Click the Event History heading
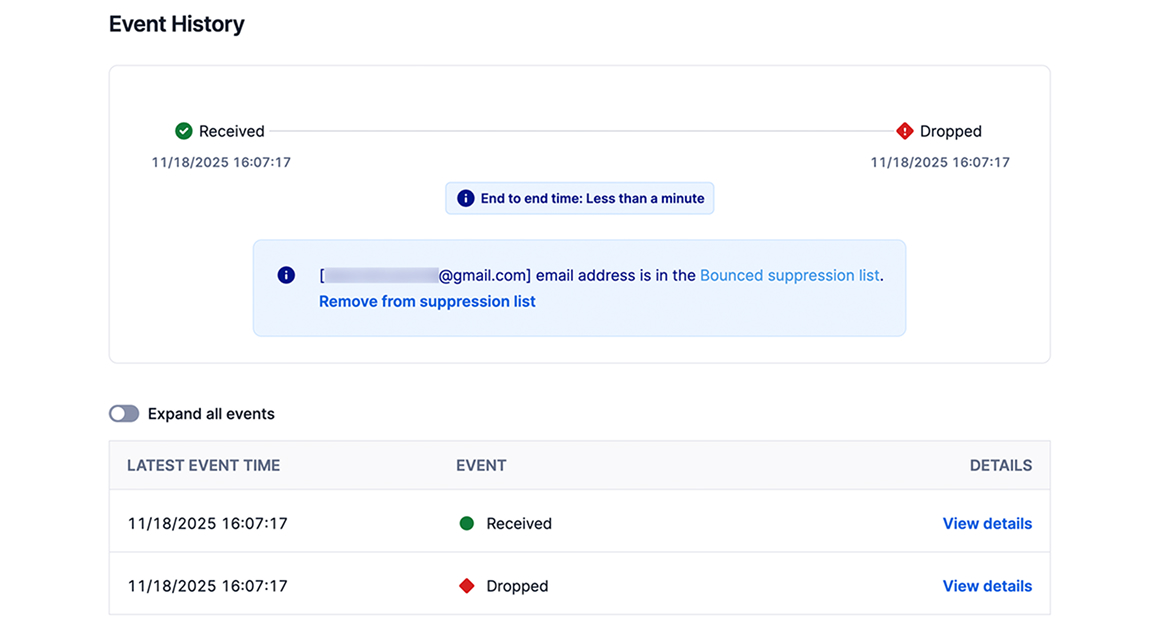This screenshot has height=640, width=1160. coord(176,24)
